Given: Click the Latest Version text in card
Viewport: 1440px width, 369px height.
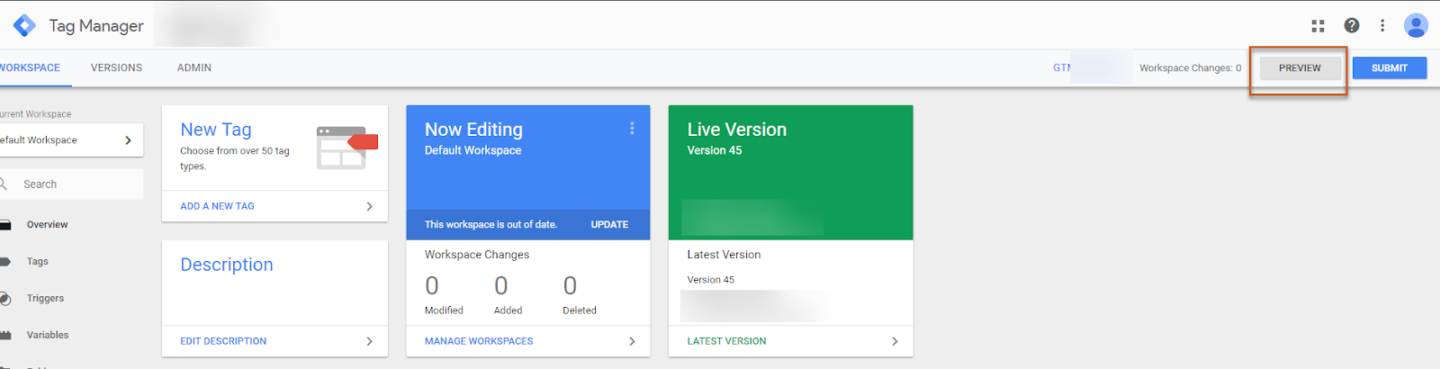Looking at the screenshot, I should point(724,255).
